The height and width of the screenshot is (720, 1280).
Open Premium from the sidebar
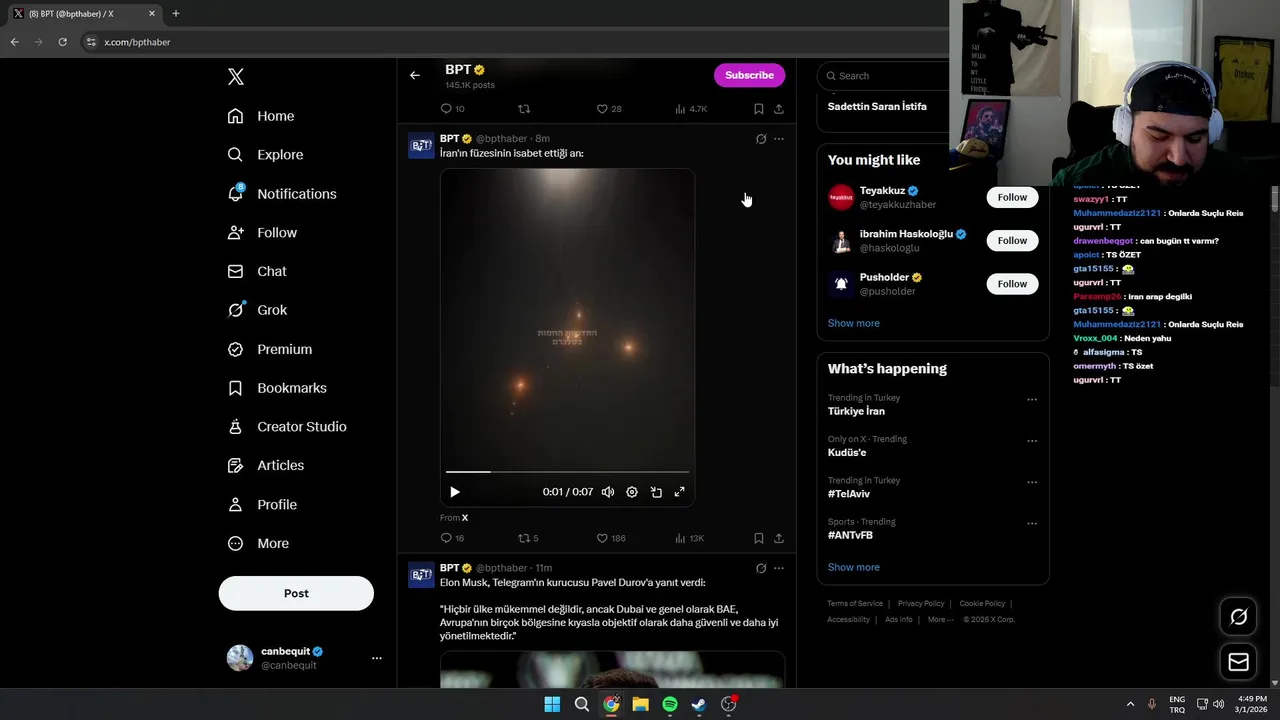pos(269,349)
